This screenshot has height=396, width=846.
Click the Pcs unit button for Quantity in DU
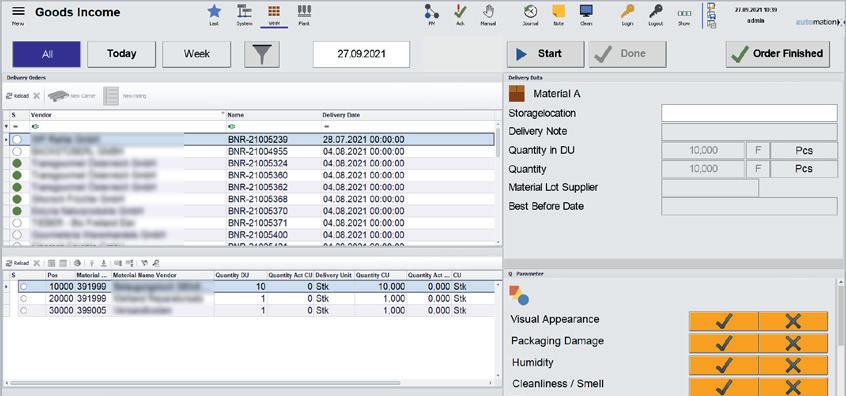pos(804,151)
